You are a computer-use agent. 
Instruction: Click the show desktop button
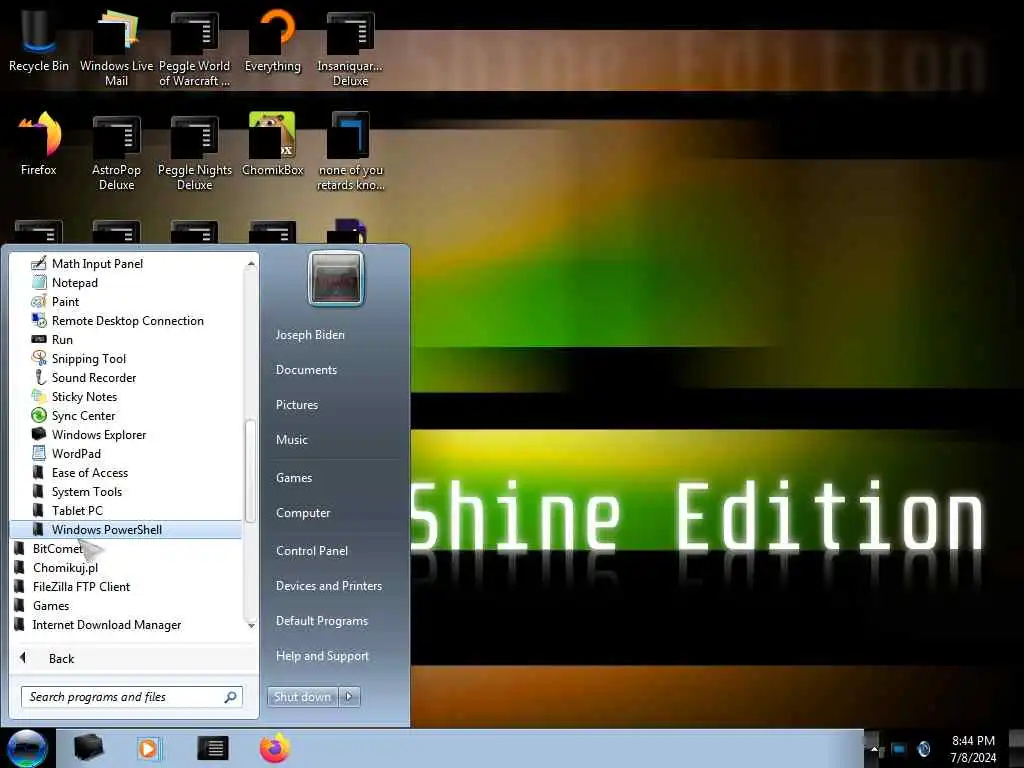point(1019,748)
